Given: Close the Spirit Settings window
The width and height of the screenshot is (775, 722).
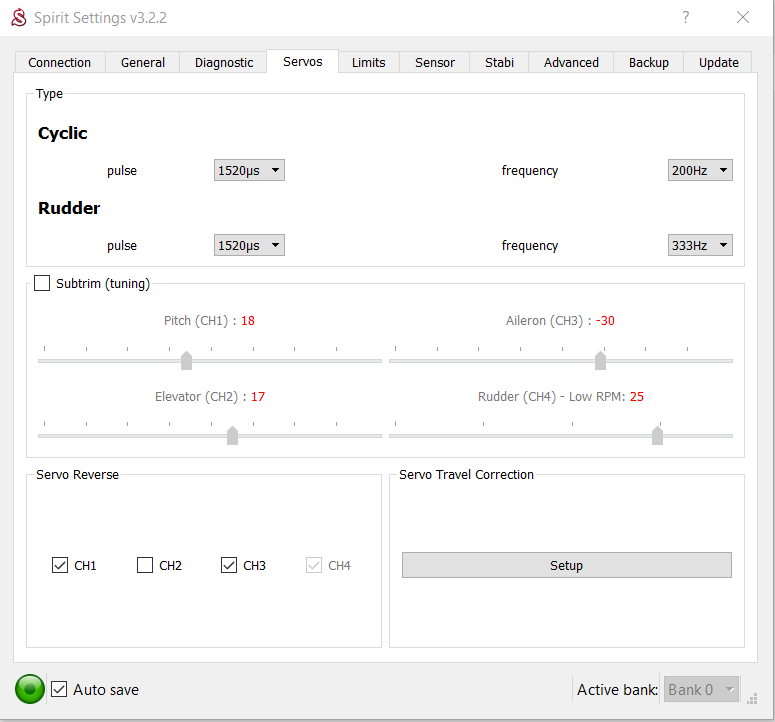Looking at the screenshot, I should pyautogui.click(x=742, y=17).
